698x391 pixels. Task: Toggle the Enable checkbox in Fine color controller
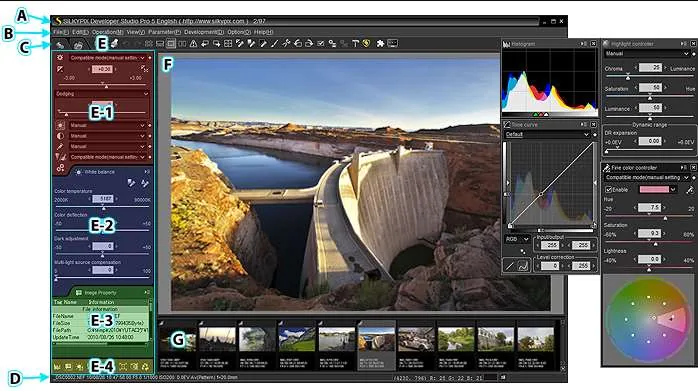coord(608,190)
